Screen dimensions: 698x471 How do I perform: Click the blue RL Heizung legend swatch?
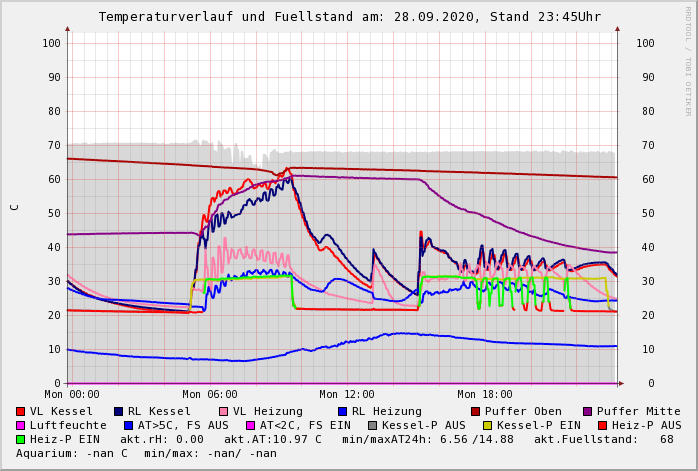(x=342, y=411)
